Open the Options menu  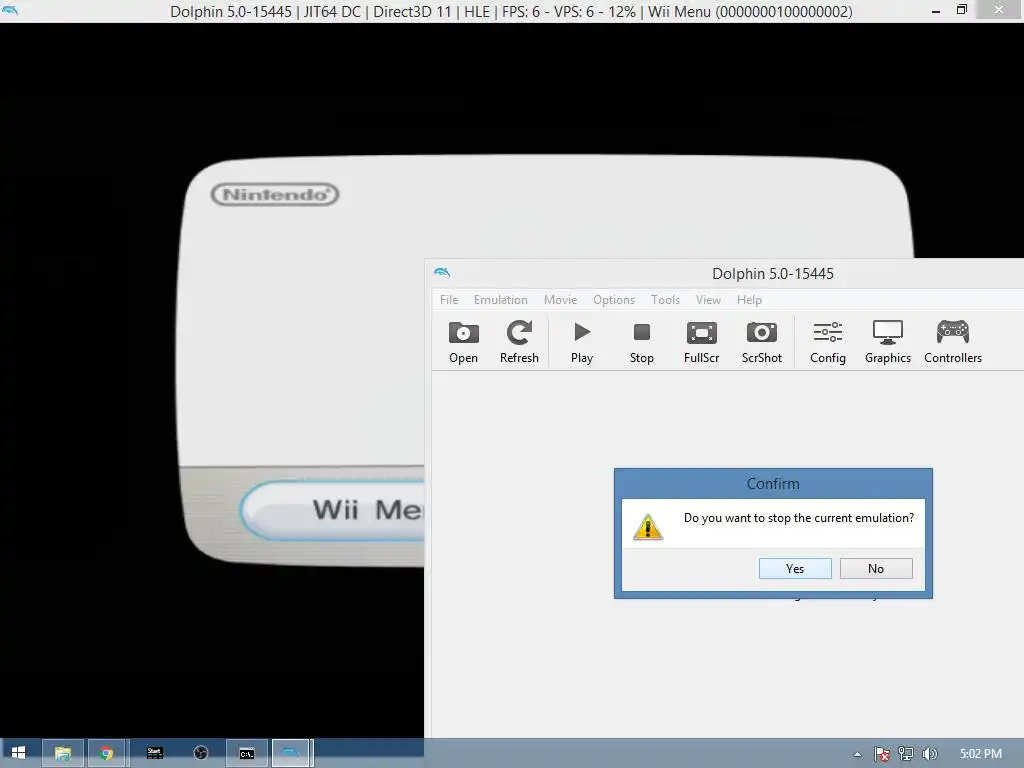(614, 300)
